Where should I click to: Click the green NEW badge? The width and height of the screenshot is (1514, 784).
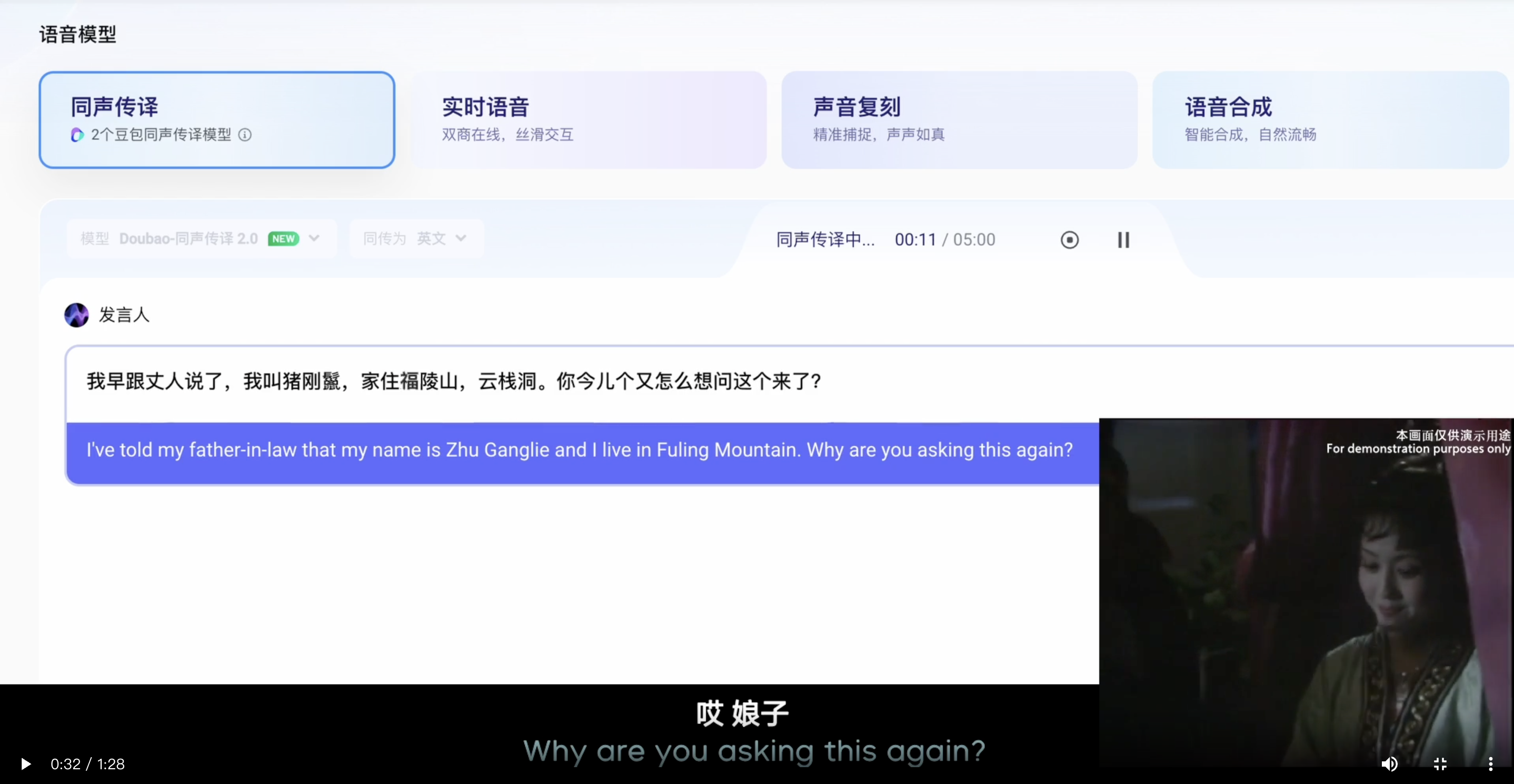[x=283, y=238]
